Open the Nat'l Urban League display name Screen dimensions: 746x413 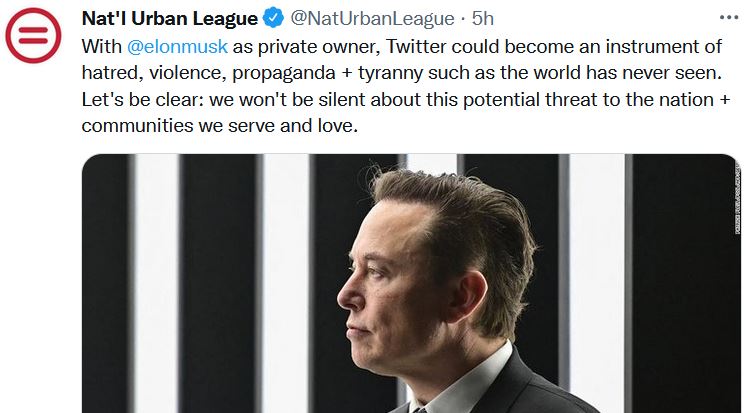point(168,18)
